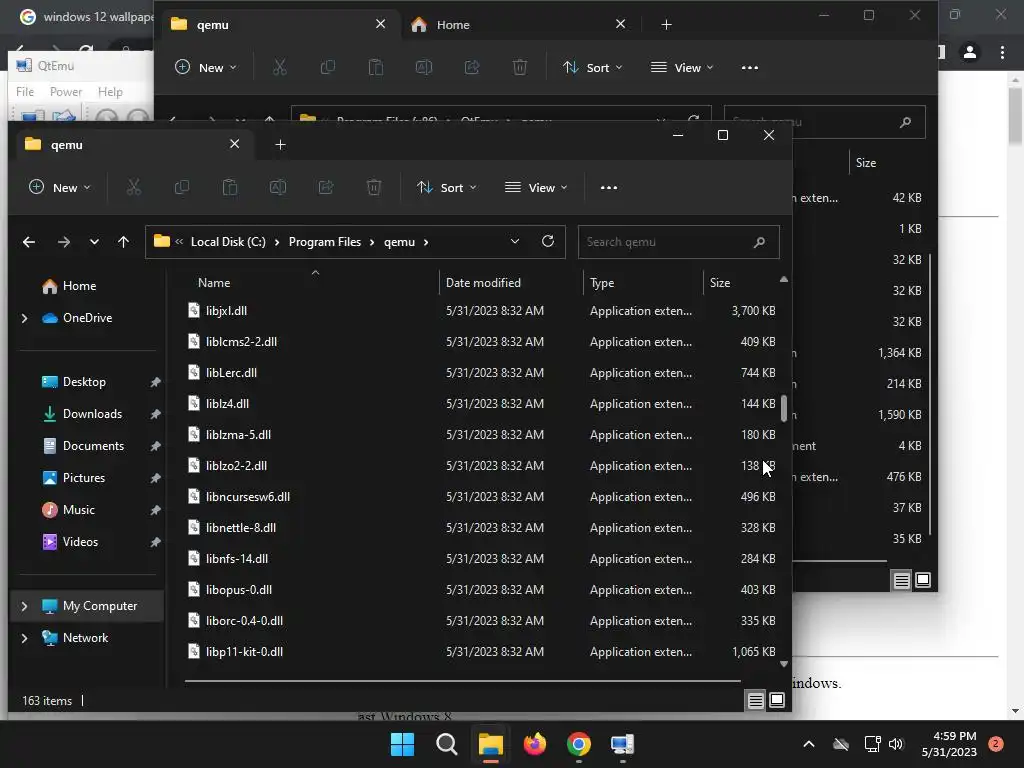The image size is (1024, 768).
Task: Click the Delete icon in back qemu window
Action: 520,67
